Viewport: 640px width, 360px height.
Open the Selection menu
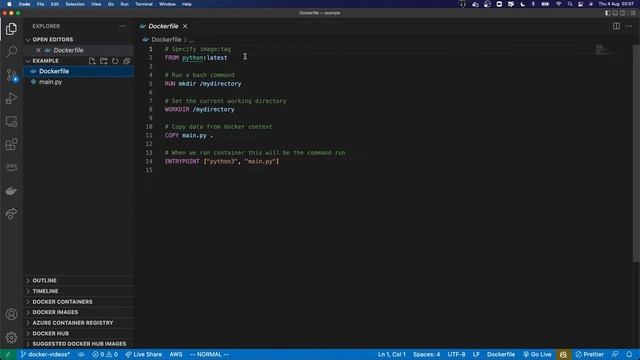click(75, 4)
